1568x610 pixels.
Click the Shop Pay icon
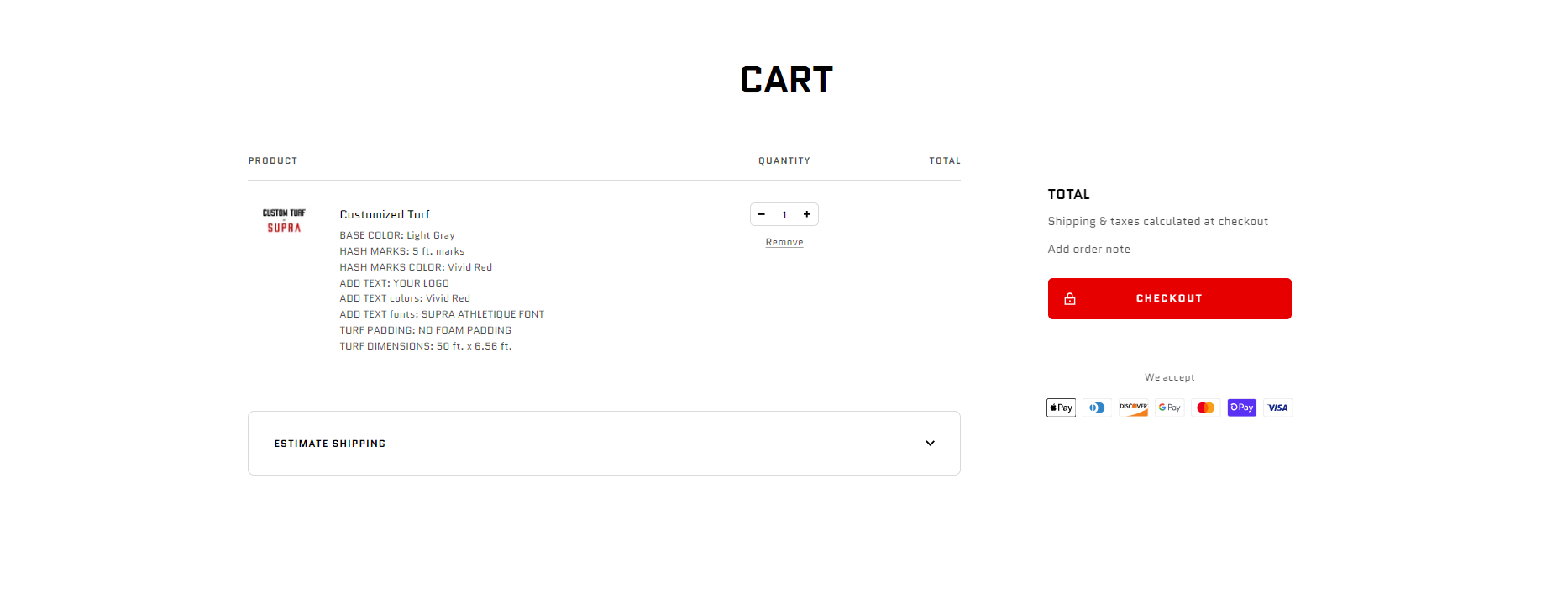[x=1241, y=408]
